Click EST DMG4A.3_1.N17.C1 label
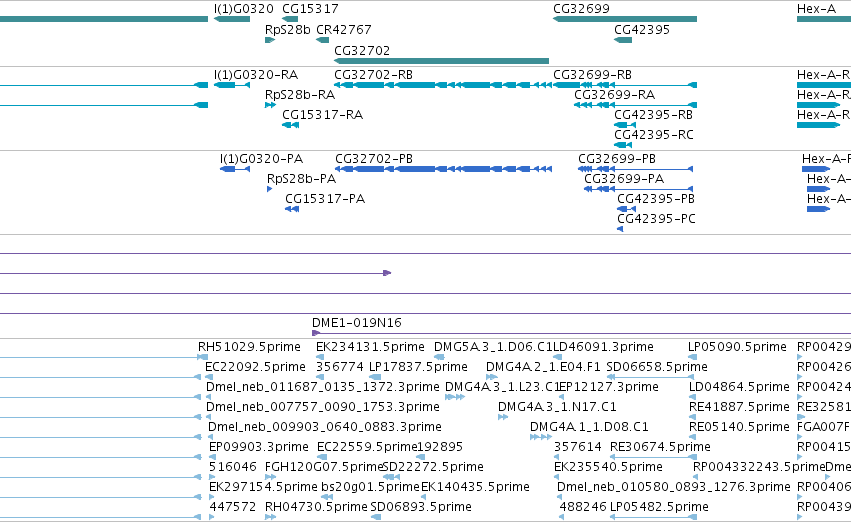851x522 pixels. tap(557, 407)
